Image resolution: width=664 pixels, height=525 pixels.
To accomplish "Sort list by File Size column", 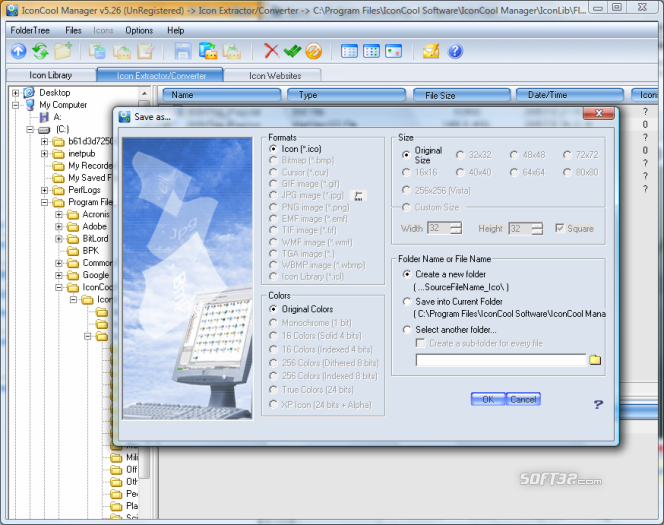I will (x=461, y=95).
